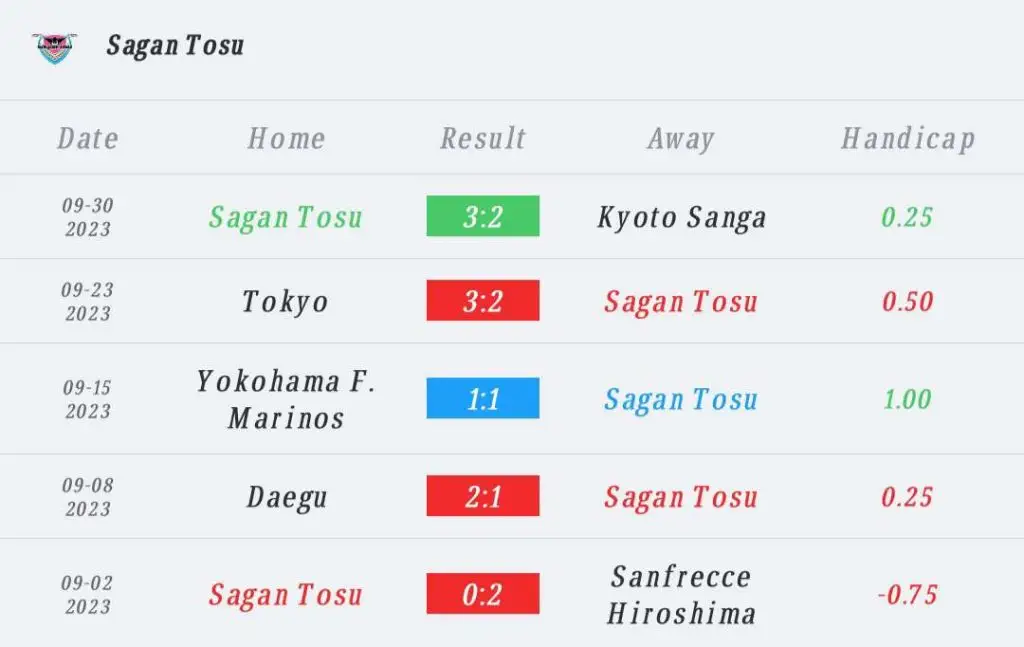Click the red 3:2 Tokyo result badge
Image resolution: width=1024 pixels, height=647 pixels.
(483, 300)
